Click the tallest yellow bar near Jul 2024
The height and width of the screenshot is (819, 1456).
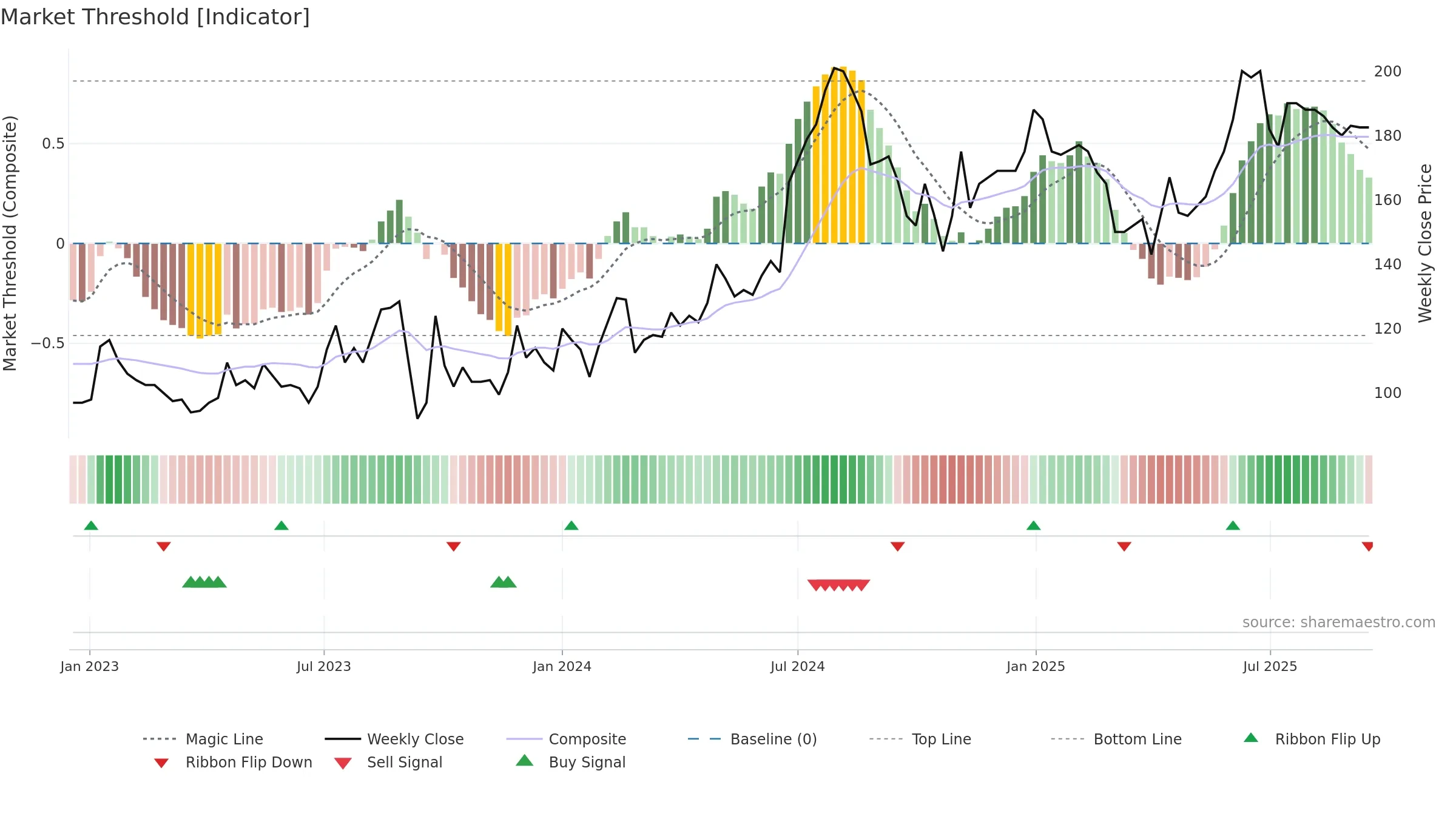(843, 155)
